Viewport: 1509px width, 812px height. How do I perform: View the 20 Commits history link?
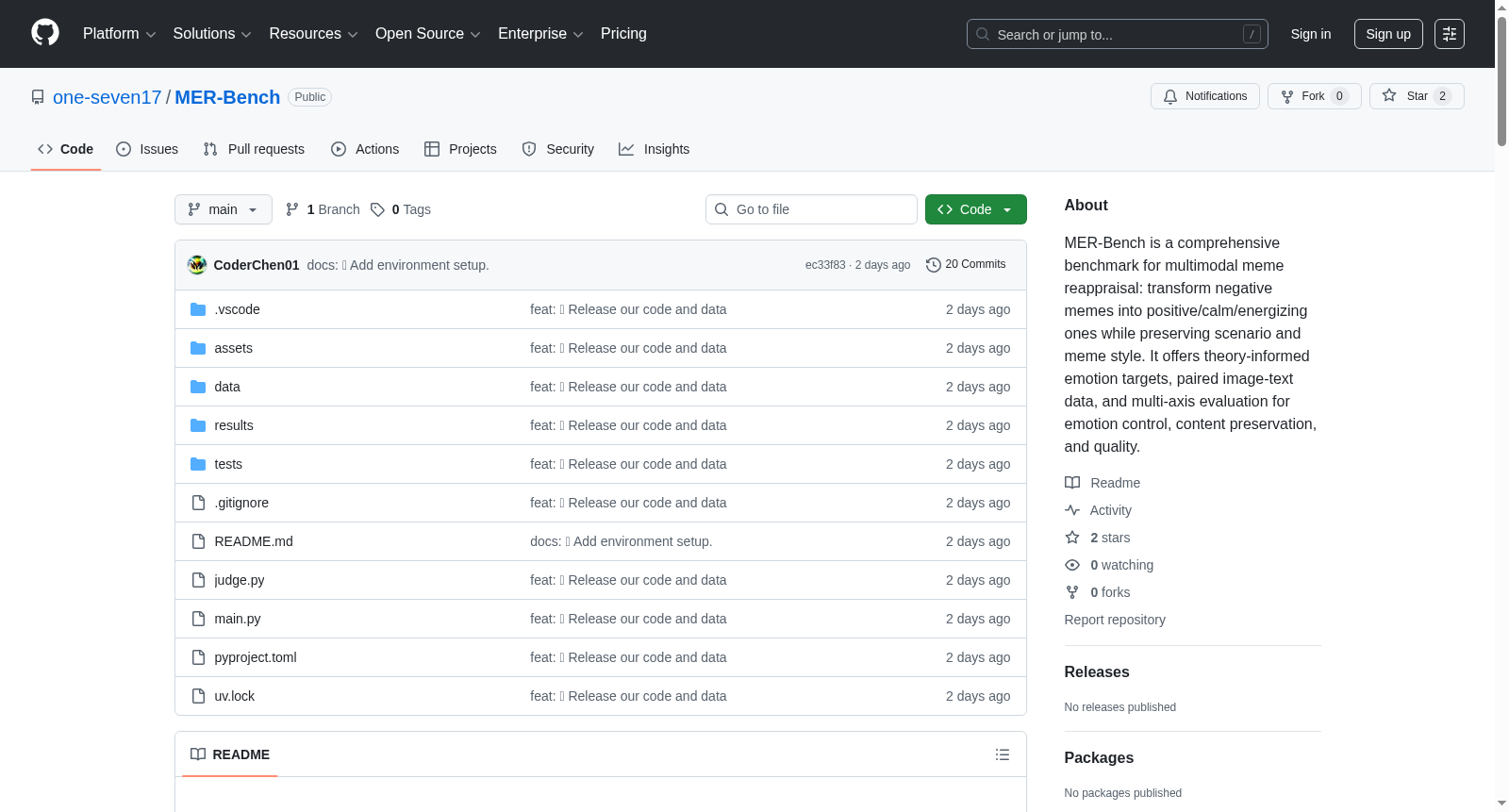click(x=967, y=264)
